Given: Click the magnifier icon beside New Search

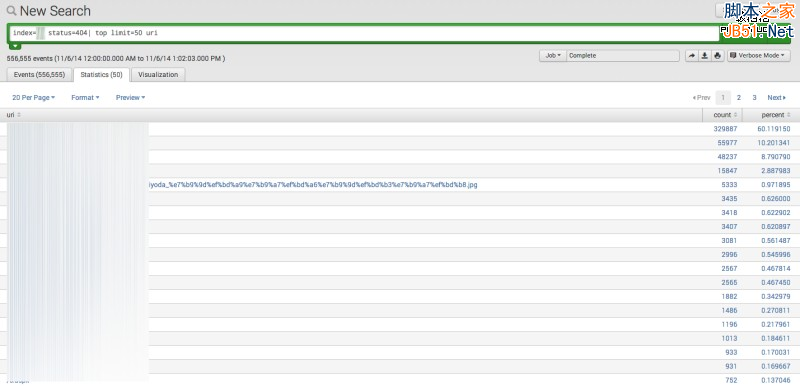Looking at the screenshot, I should point(11,11).
